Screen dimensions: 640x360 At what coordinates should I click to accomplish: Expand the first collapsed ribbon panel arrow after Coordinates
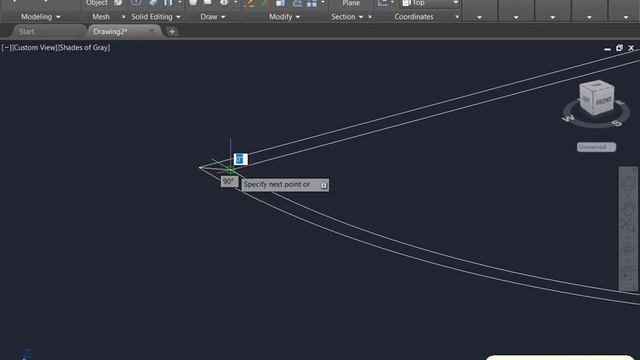click(480, 17)
